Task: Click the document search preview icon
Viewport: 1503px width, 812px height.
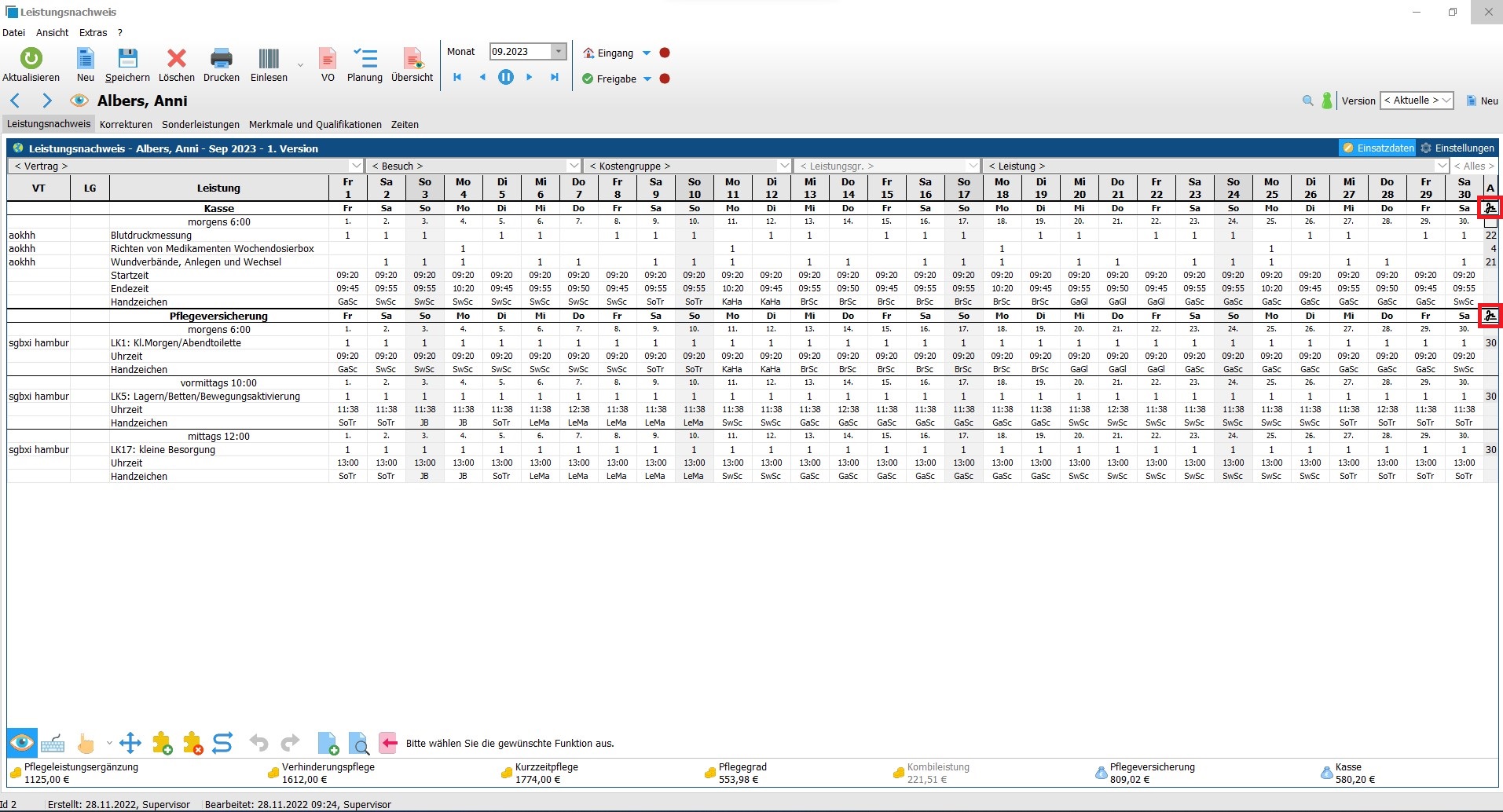Action: coord(359,743)
